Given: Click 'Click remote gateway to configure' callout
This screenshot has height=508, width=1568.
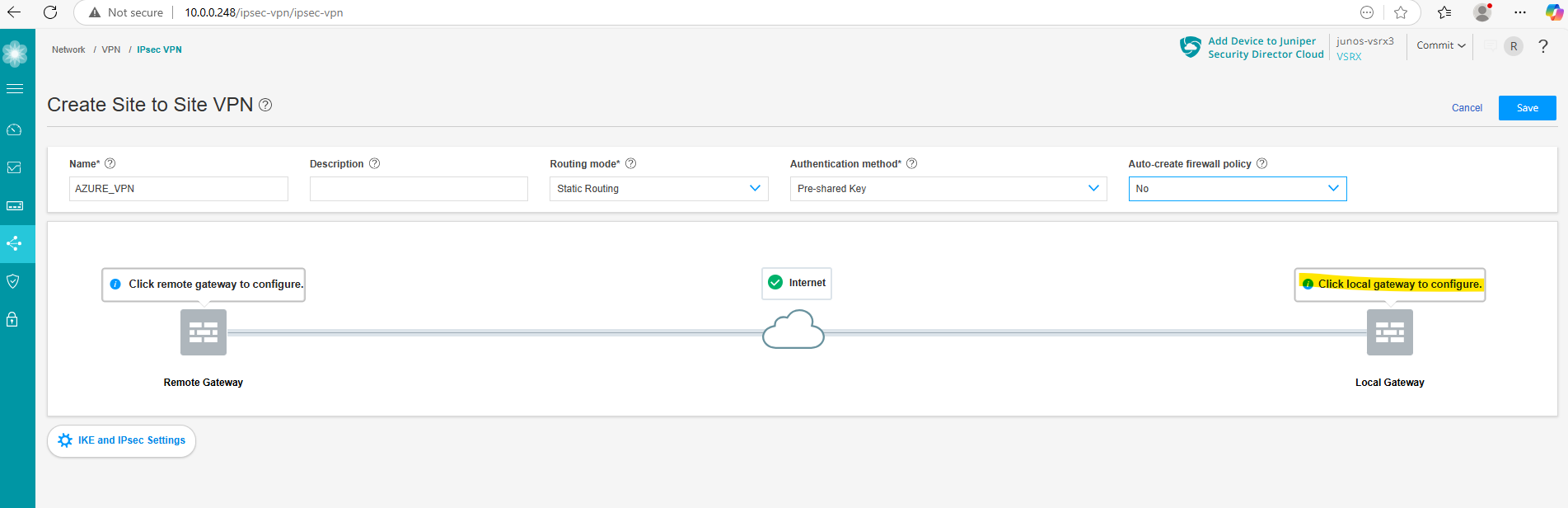Looking at the screenshot, I should [x=204, y=285].
